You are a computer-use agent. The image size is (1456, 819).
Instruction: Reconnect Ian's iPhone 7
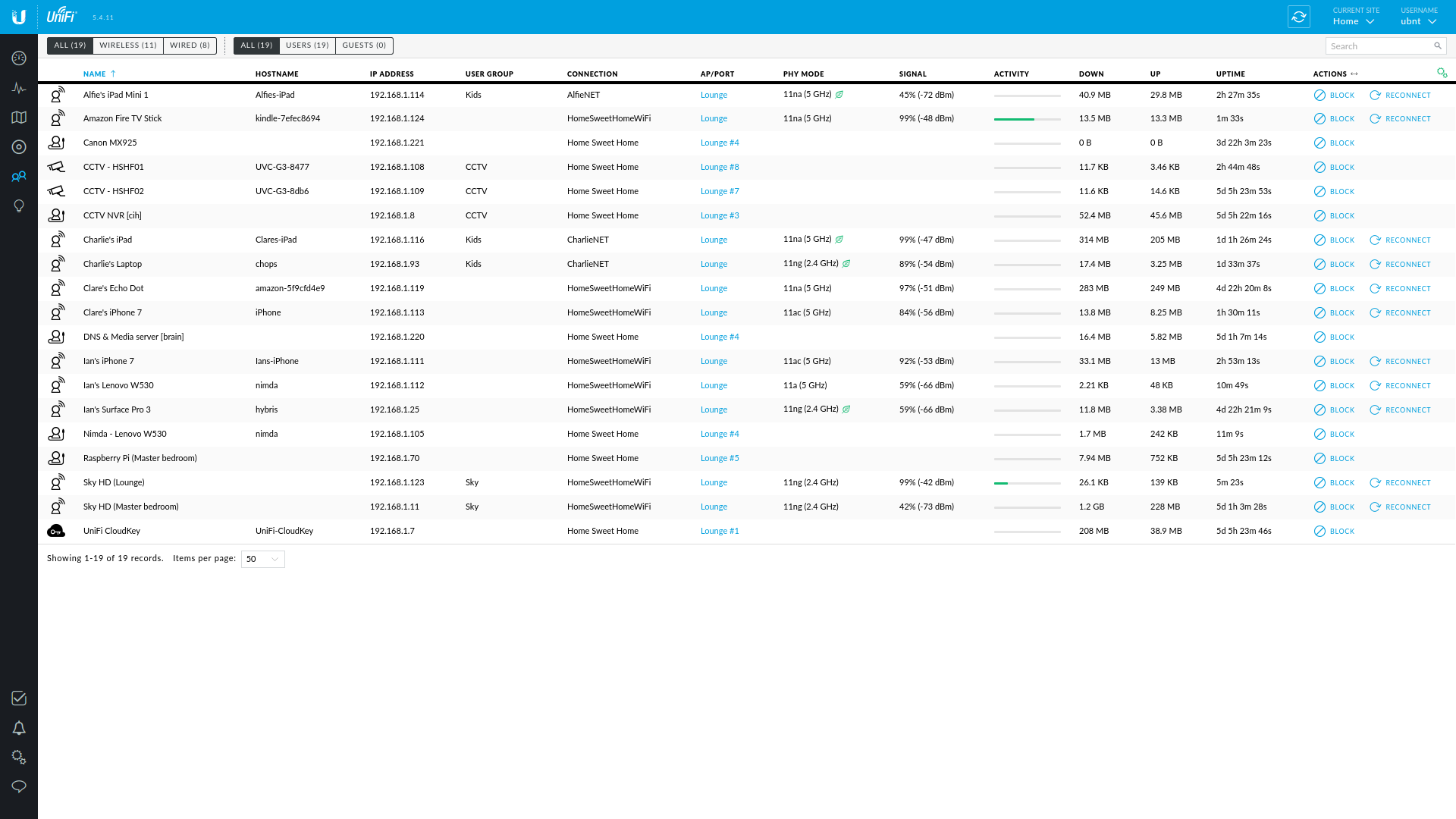pyautogui.click(x=1400, y=362)
